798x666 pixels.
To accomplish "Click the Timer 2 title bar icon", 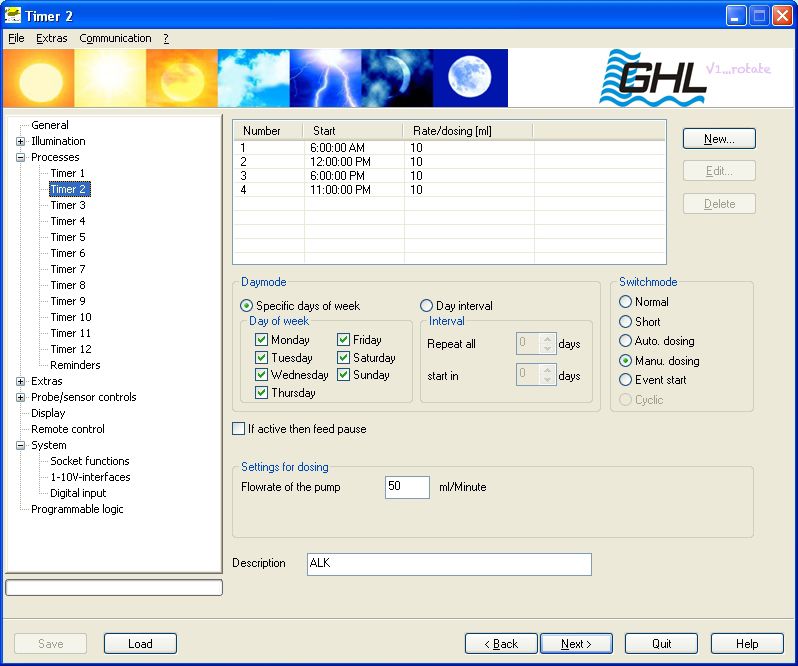I will click(x=13, y=16).
